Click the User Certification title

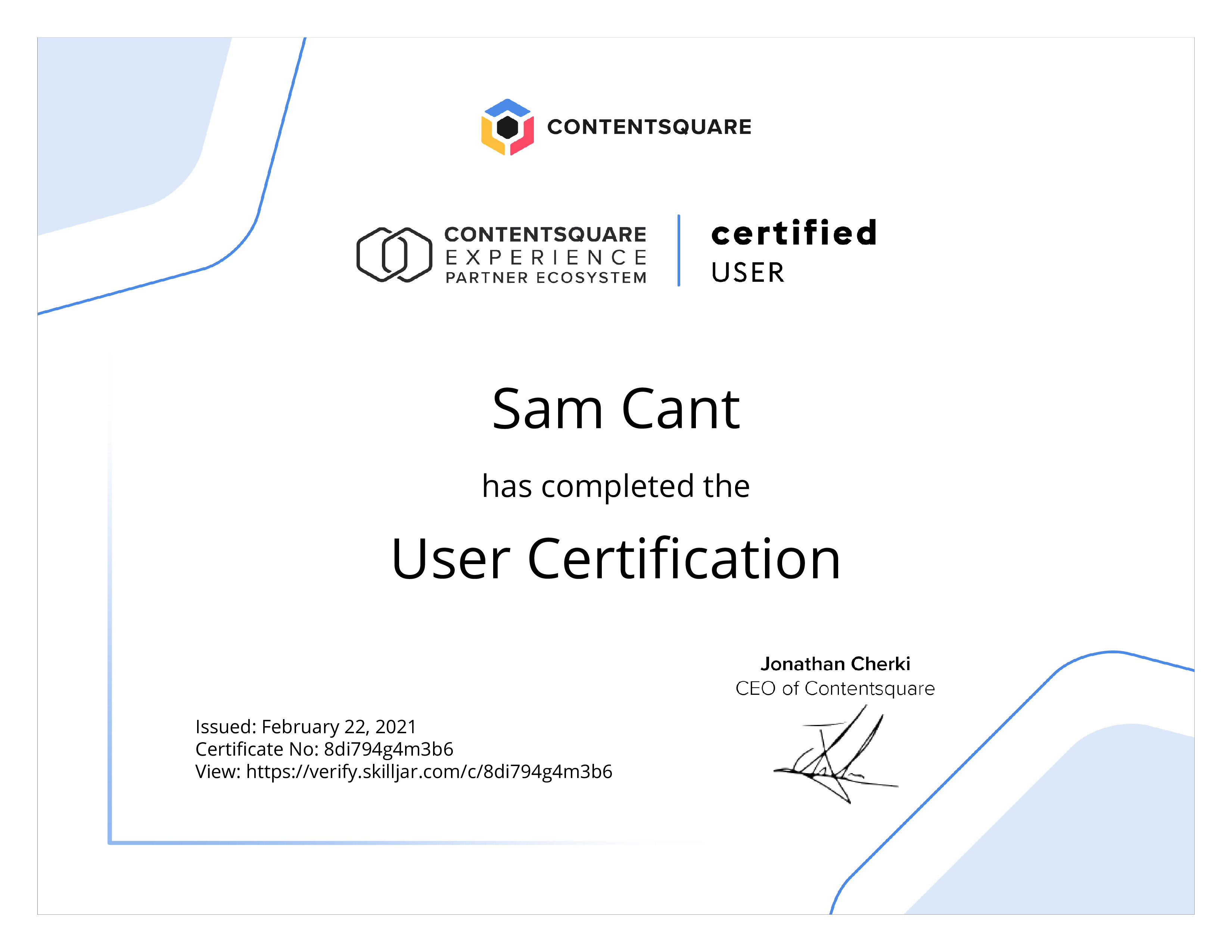click(616, 559)
